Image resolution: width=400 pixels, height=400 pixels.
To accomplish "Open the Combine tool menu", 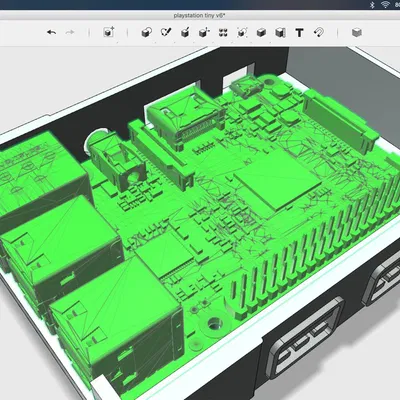I will 261,32.
